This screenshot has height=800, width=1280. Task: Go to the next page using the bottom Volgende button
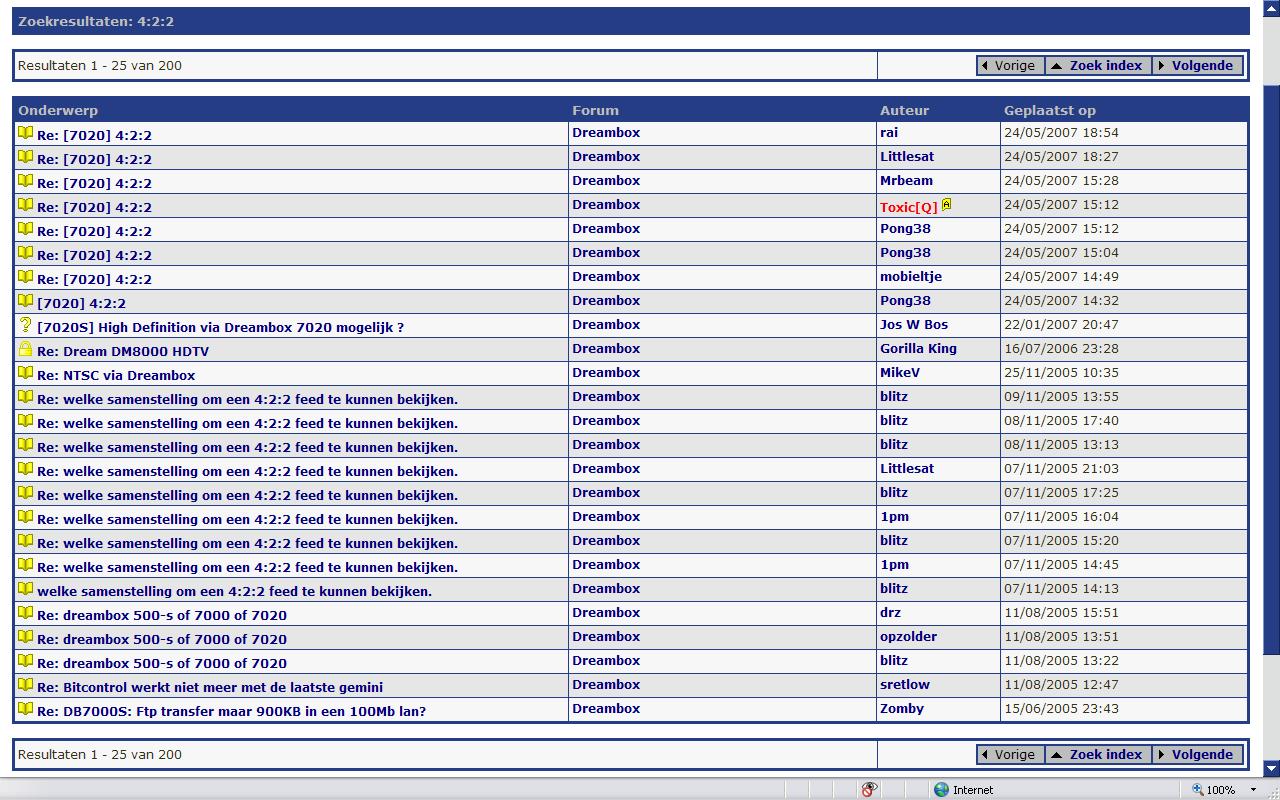[x=1196, y=755]
